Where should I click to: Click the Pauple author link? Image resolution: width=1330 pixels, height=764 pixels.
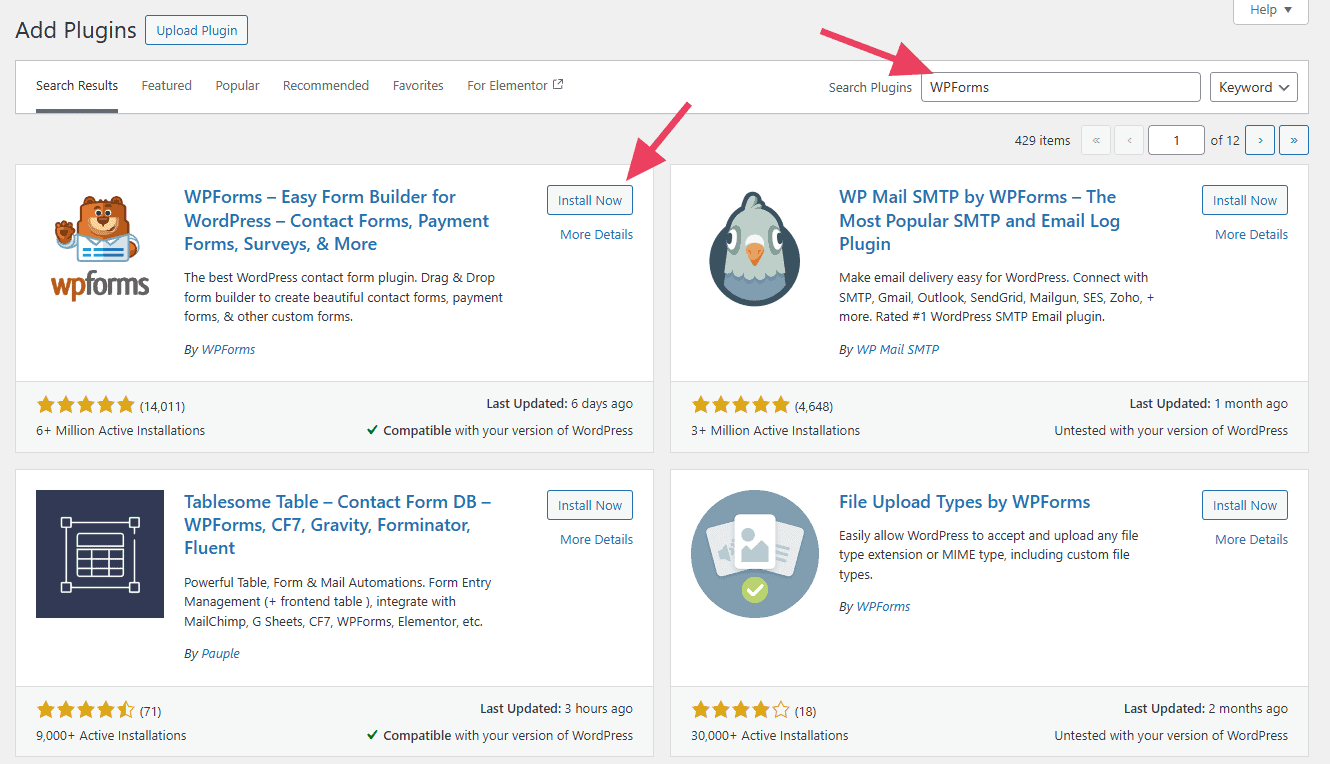point(221,654)
